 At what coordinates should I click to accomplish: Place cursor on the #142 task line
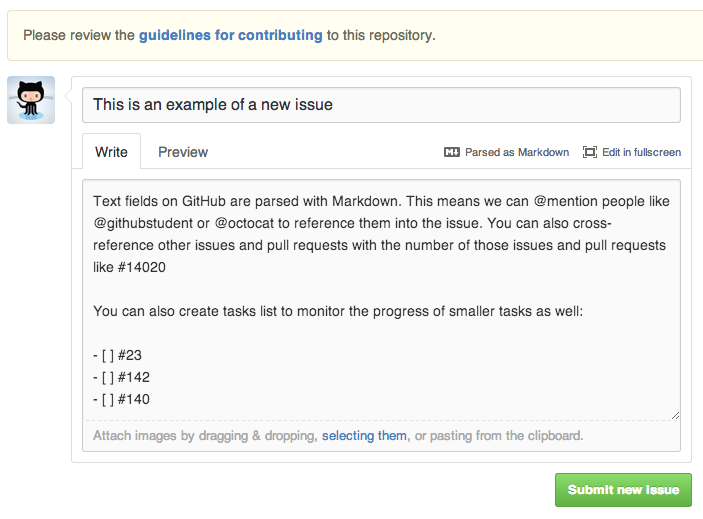[x=122, y=377]
